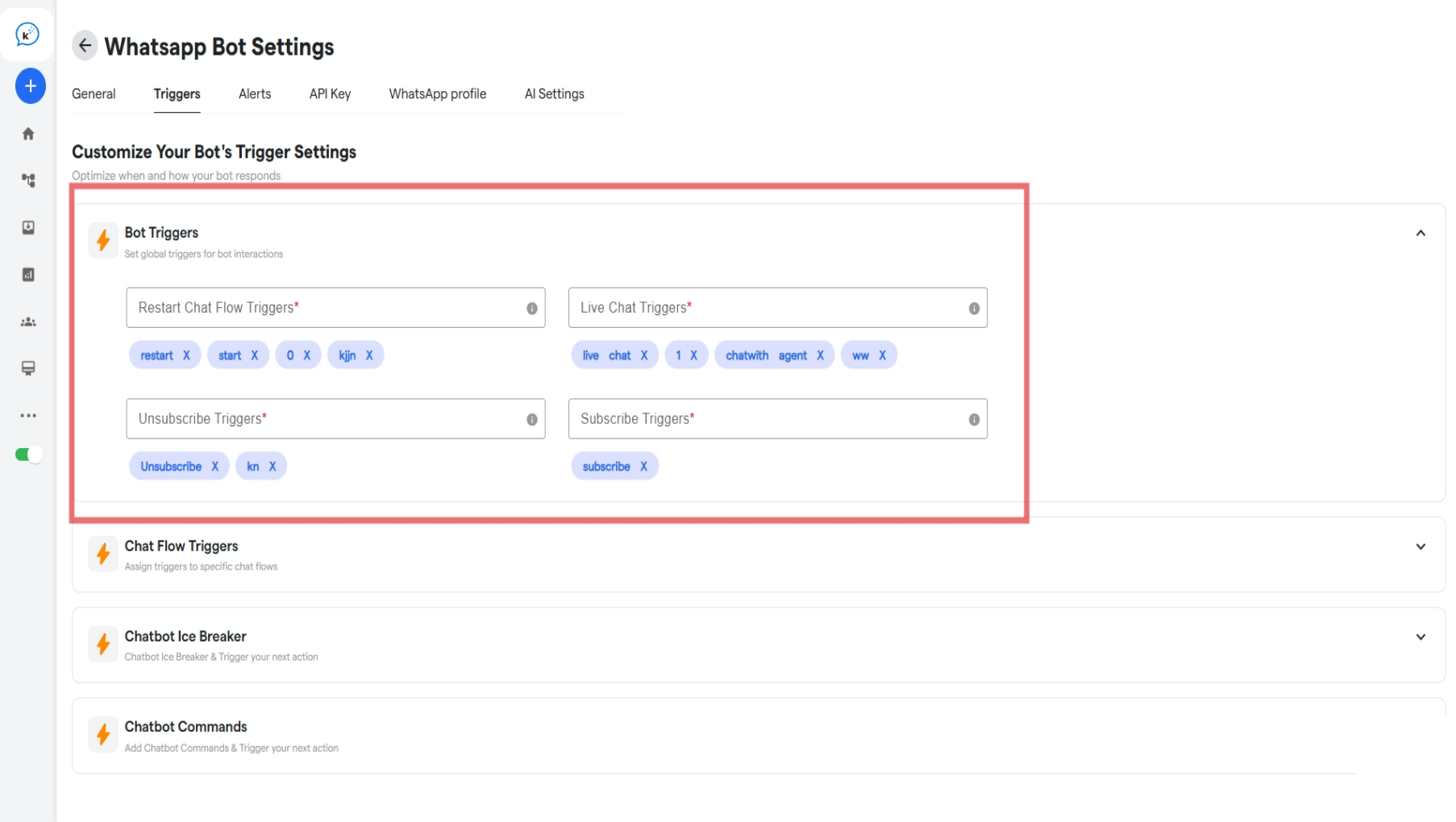
Task: Open the AI Settings tab
Action: pos(555,94)
